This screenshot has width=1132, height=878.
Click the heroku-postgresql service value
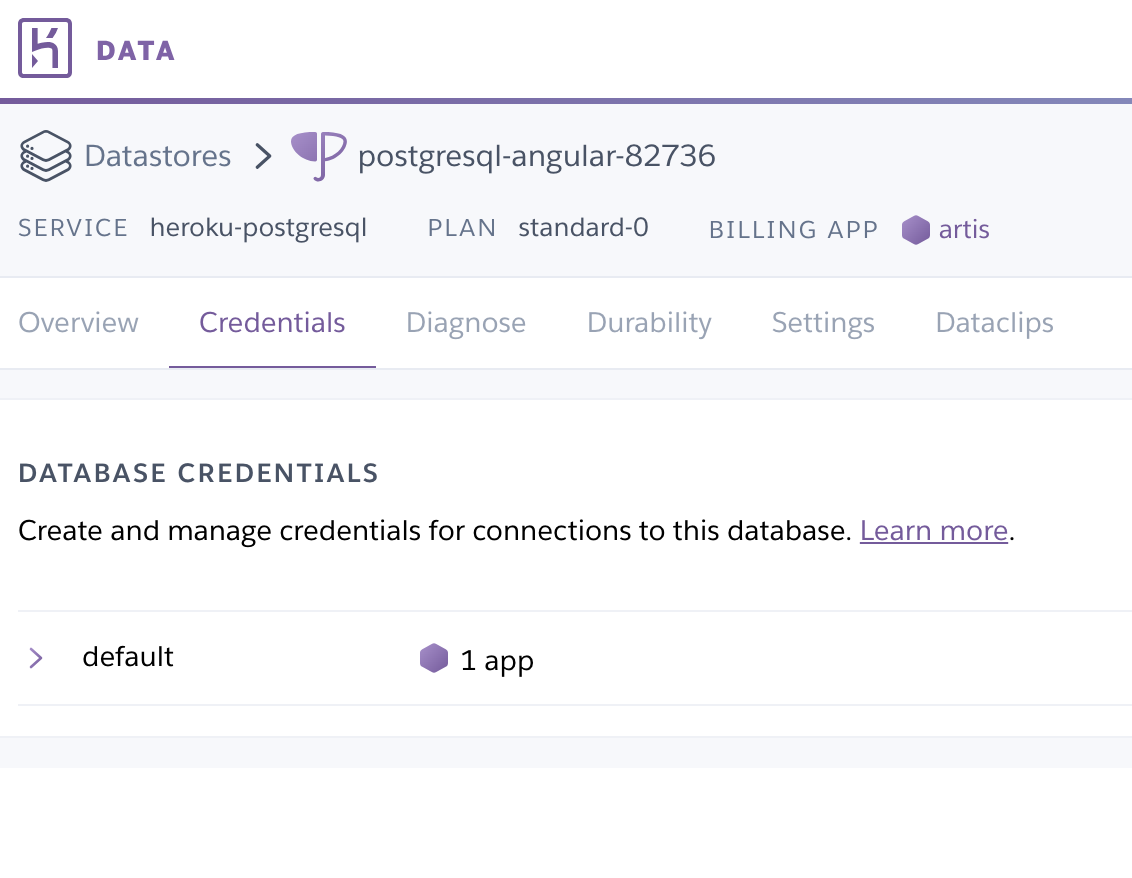(258, 228)
